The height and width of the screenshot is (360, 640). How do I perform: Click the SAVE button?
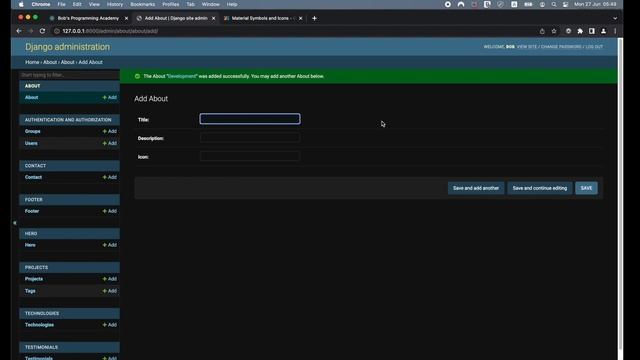click(x=587, y=188)
